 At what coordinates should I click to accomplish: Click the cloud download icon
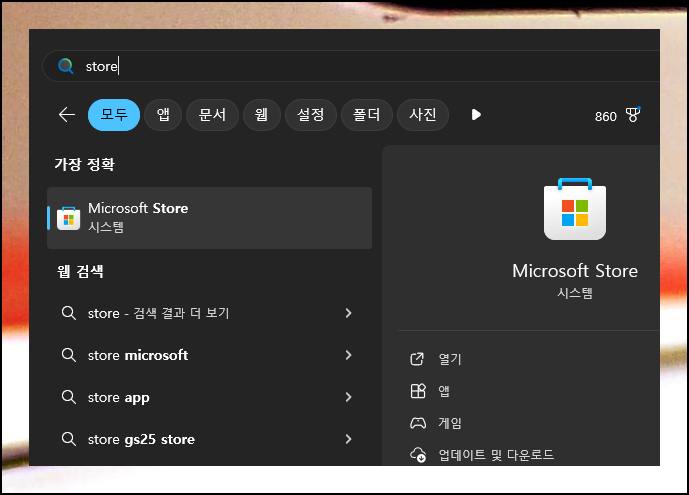(418, 455)
